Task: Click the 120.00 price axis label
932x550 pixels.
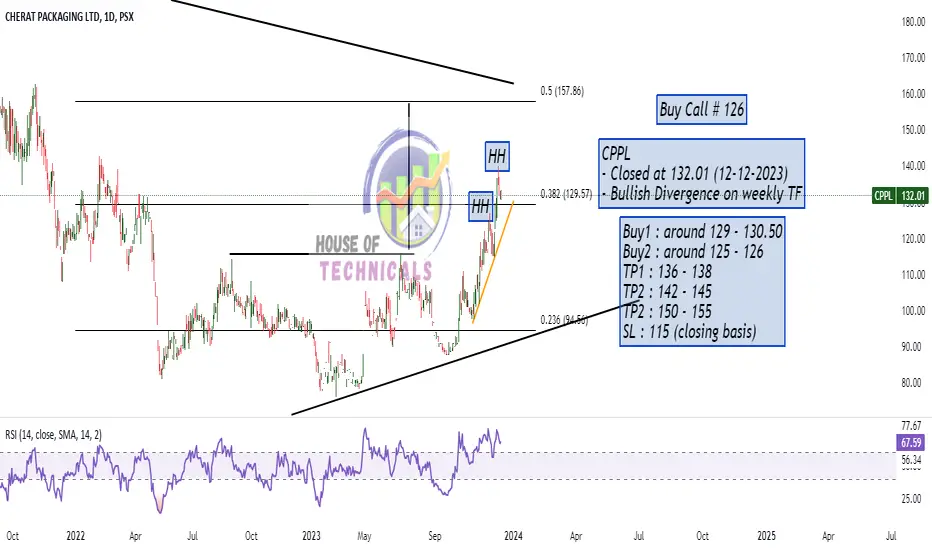Action: 913,239
